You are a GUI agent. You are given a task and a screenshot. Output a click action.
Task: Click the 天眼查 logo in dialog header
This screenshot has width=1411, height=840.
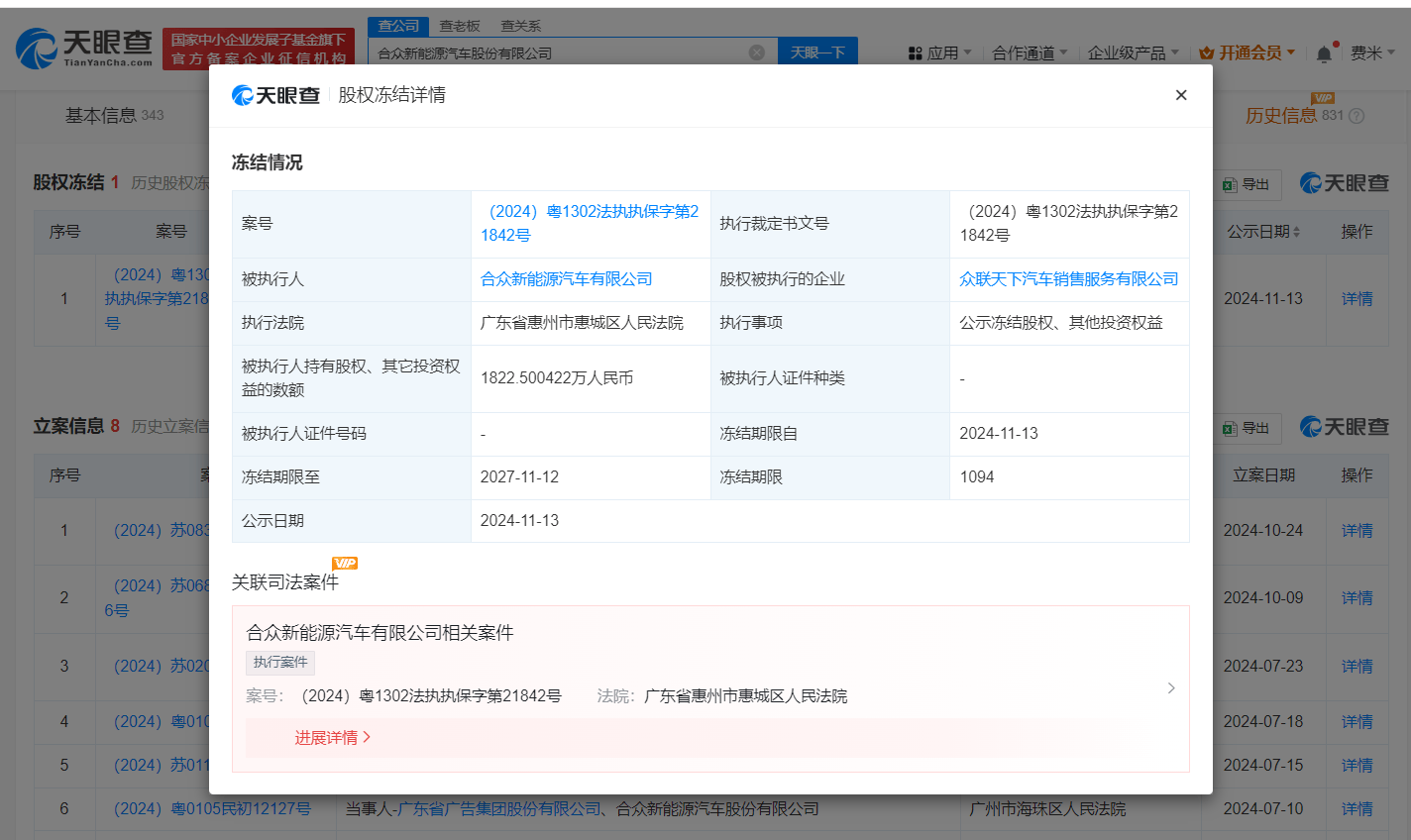[275, 95]
